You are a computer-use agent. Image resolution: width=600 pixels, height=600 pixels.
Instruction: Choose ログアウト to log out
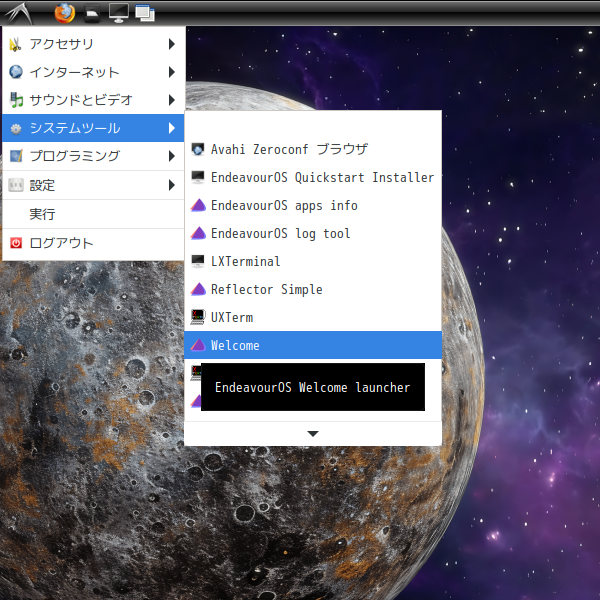[x=93, y=243]
